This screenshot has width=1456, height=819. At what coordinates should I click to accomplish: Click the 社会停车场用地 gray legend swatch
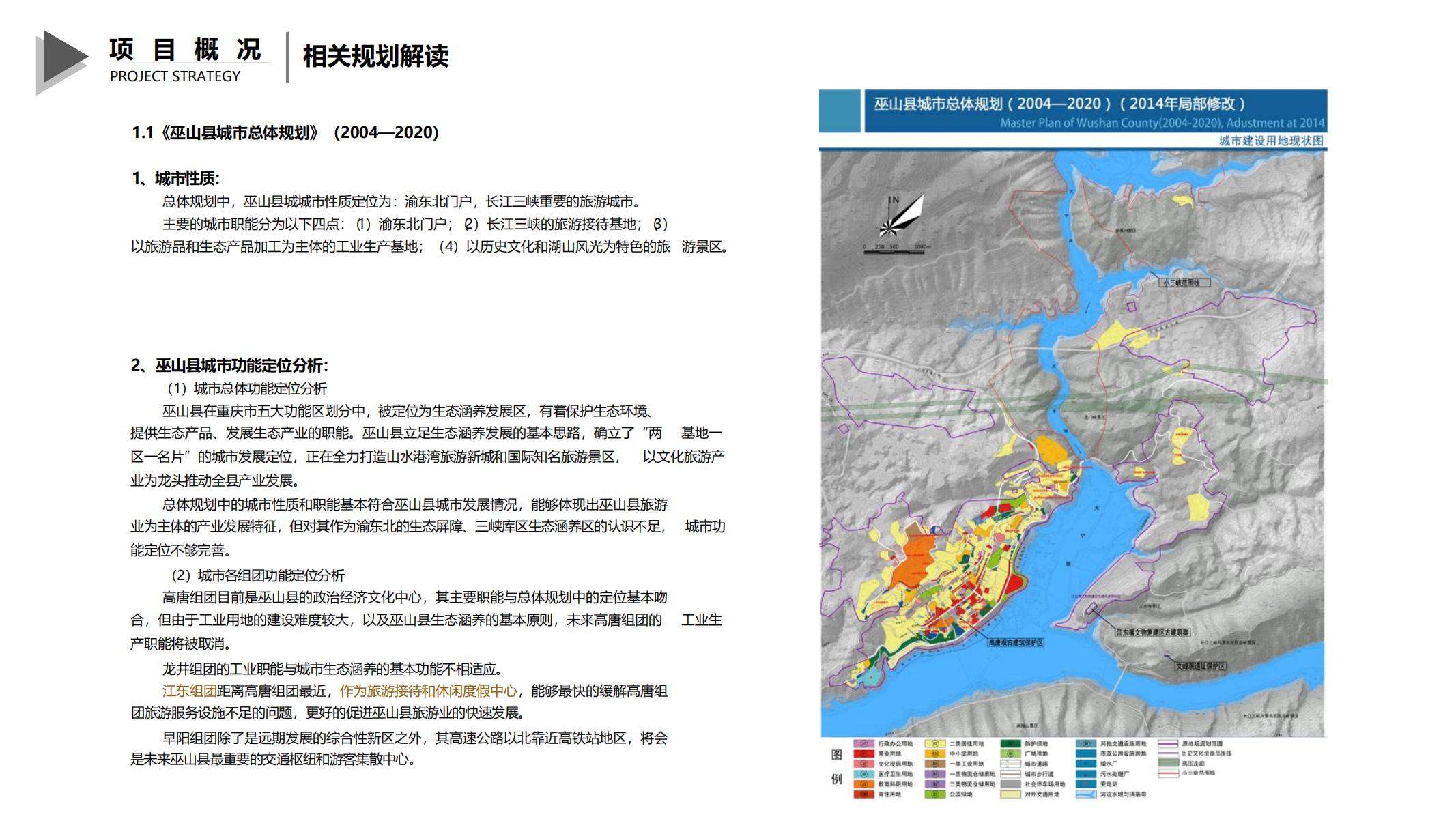1011,784
